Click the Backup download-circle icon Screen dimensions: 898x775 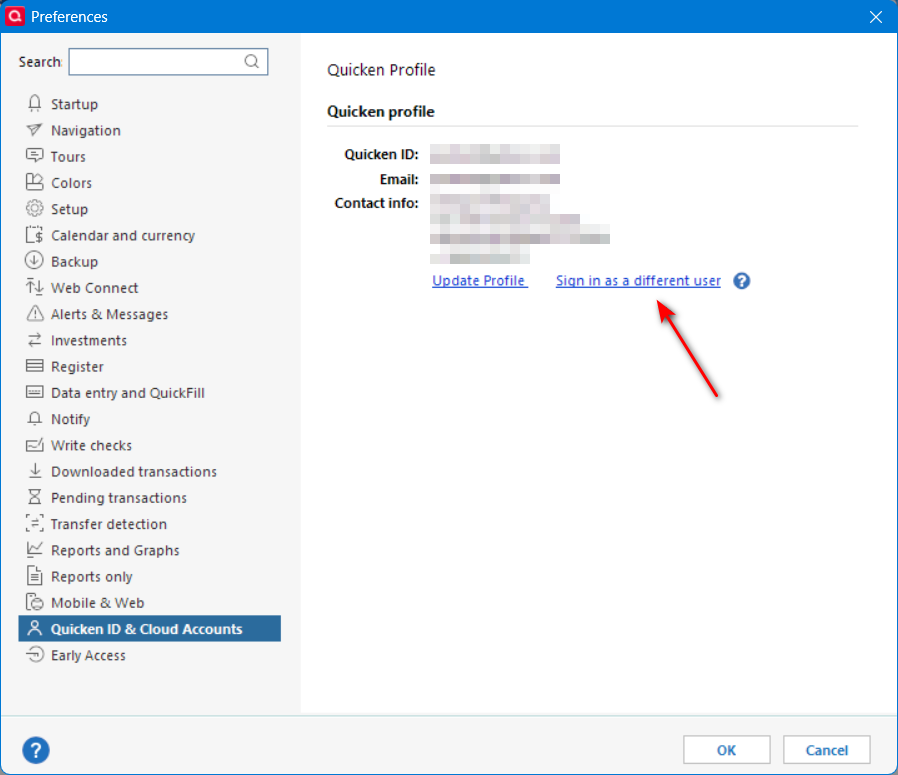point(34,261)
